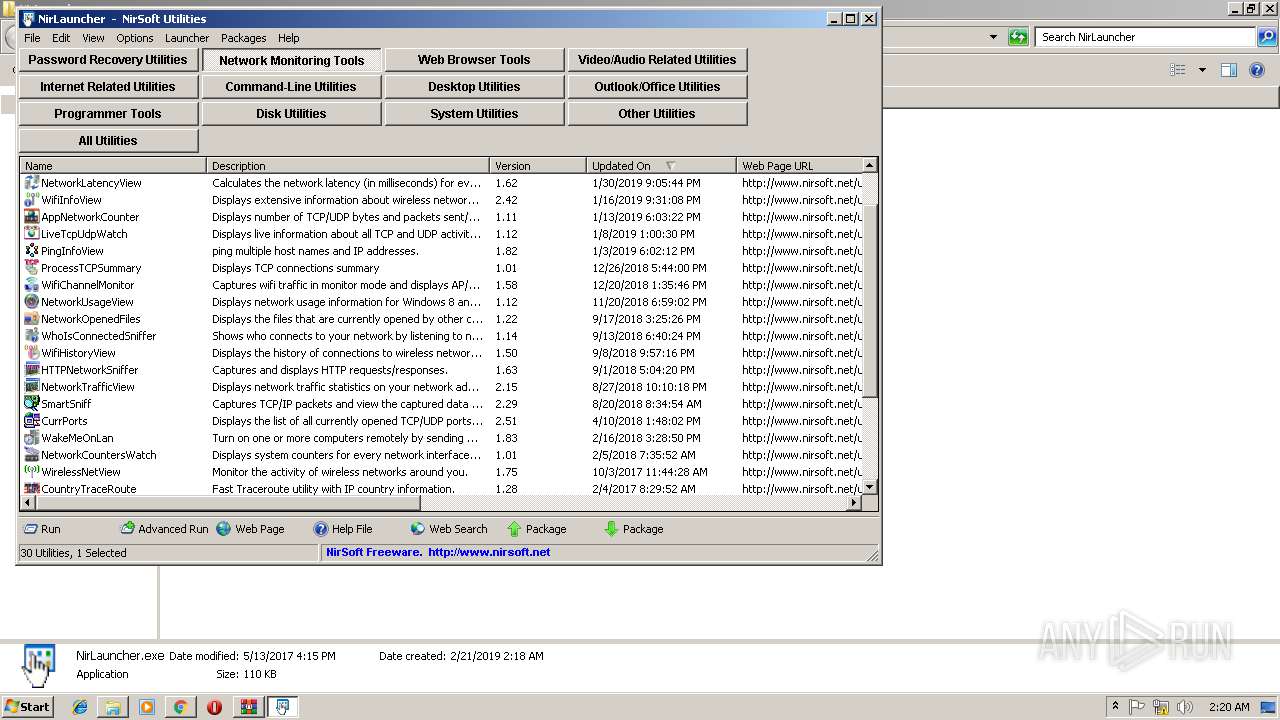Switch to Video/Audio Related Utilities category
Screen dimensions: 1280x720
tap(657, 60)
